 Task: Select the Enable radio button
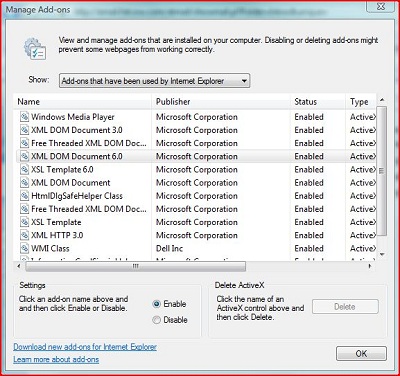(x=156, y=304)
